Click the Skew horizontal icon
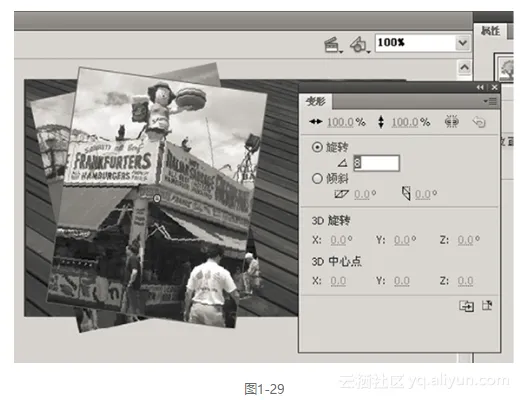The height and width of the screenshot is (400, 520). [341, 194]
